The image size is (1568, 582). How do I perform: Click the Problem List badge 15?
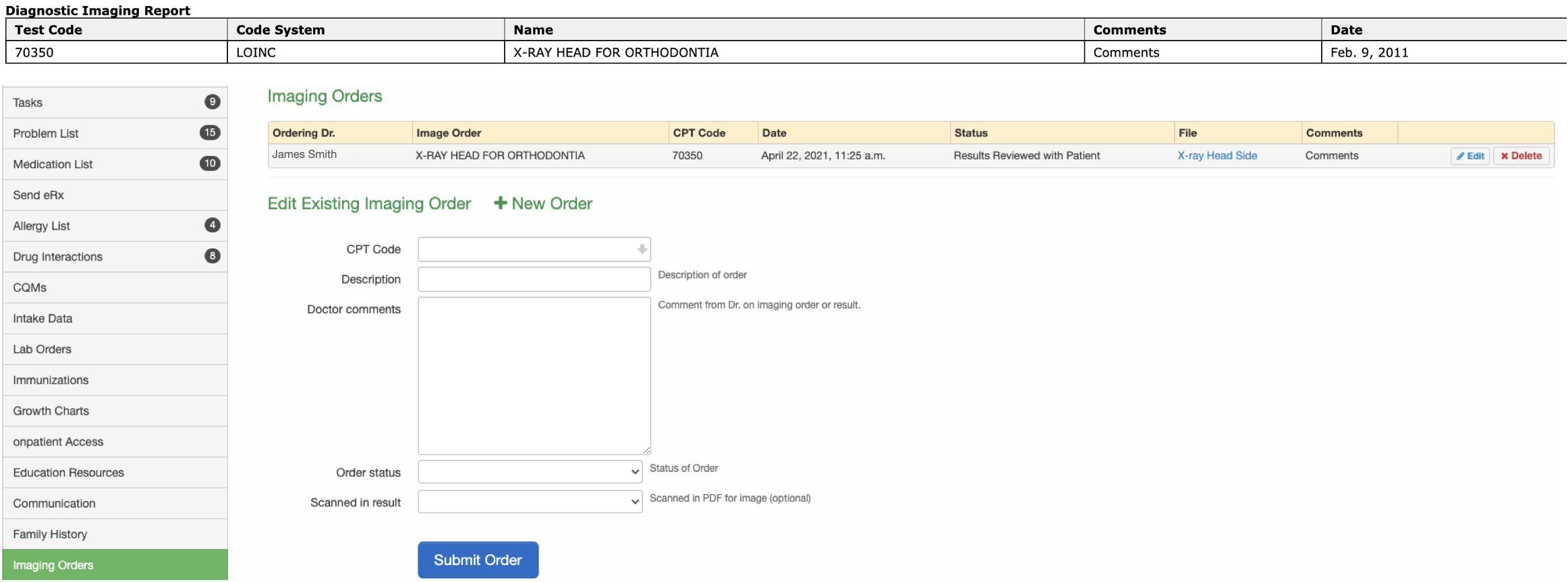click(210, 132)
